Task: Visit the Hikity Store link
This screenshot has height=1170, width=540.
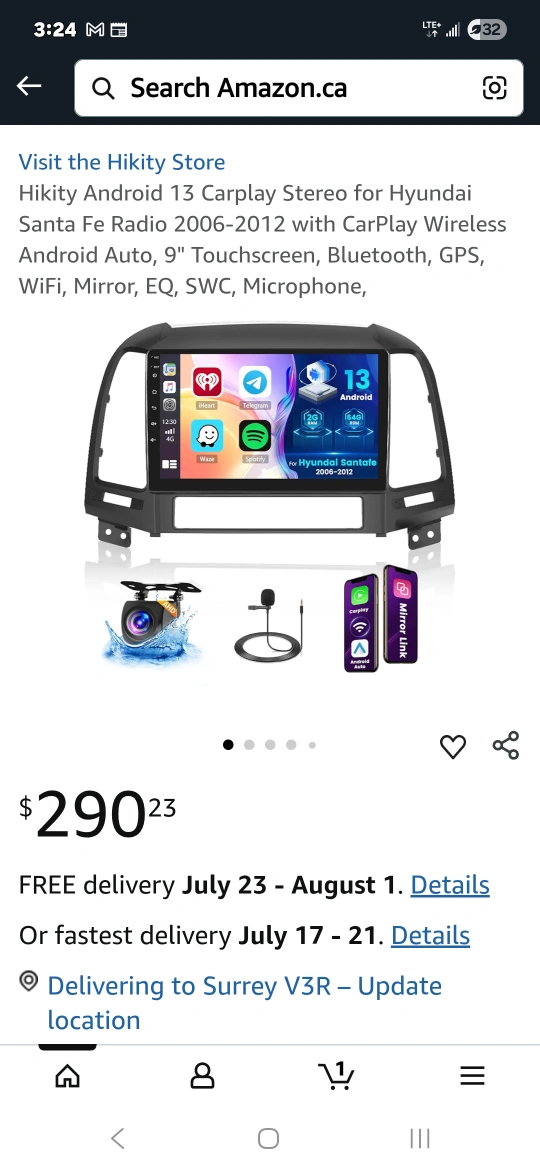Action: tap(122, 162)
